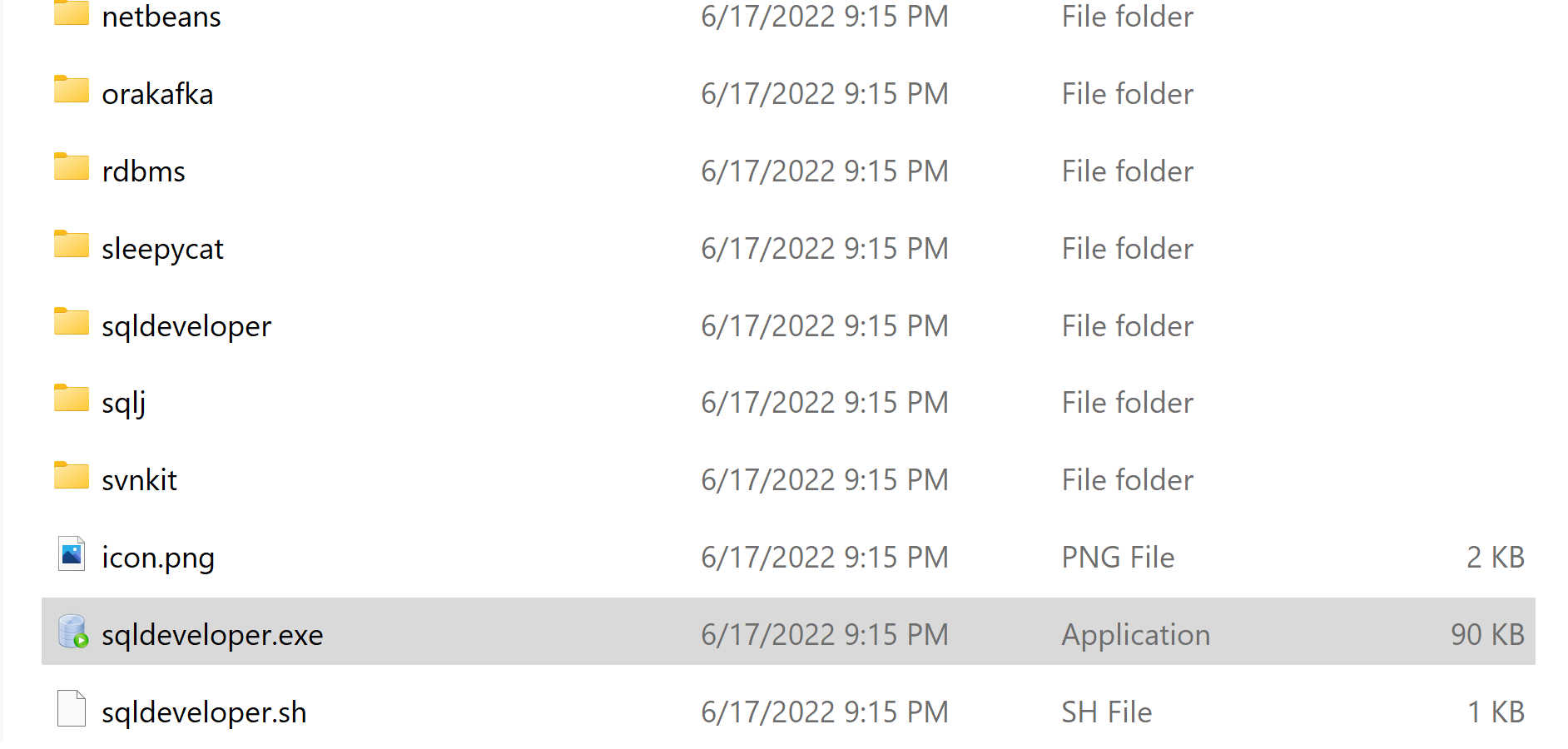
Task: Select the netbeans folder icon
Action: [72, 13]
